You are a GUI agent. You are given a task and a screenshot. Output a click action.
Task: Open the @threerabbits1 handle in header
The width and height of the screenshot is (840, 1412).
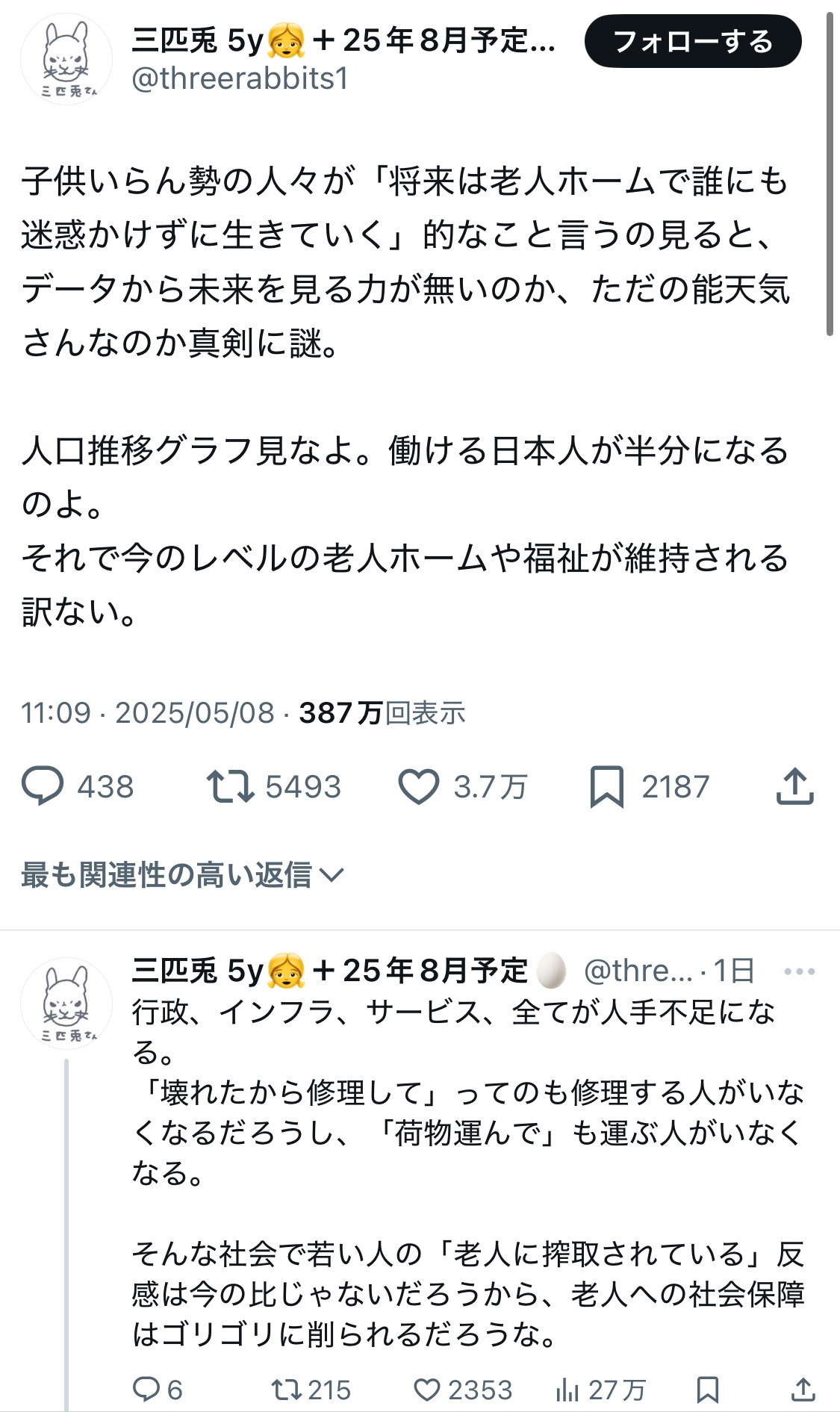click(240, 78)
